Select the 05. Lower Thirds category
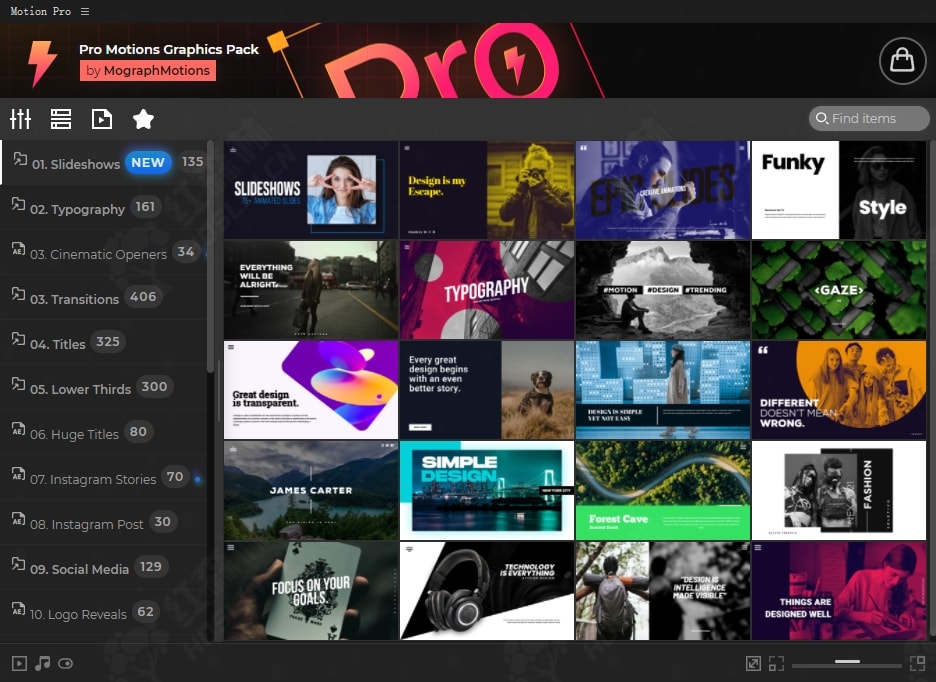The width and height of the screenshot is (936, 682). (x=104, y=388)
